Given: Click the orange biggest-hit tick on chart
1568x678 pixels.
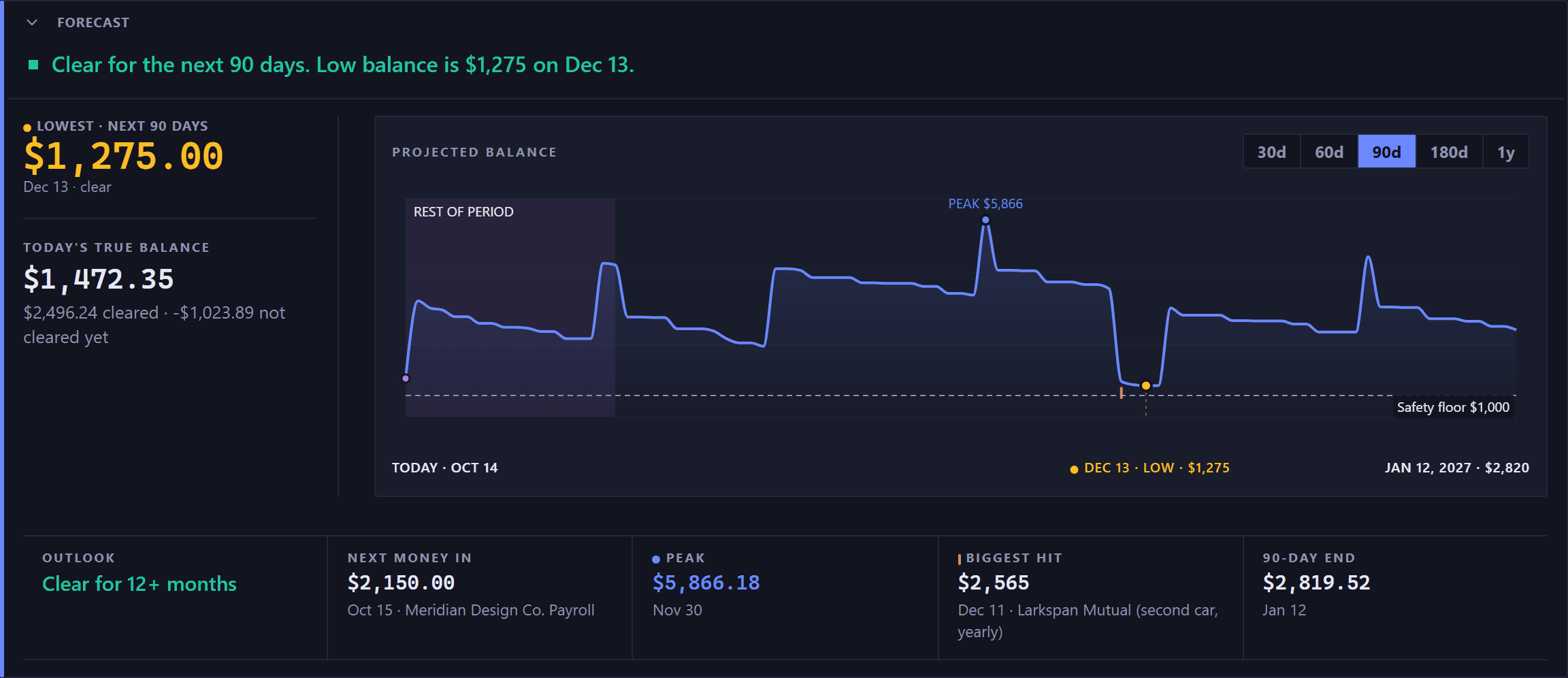Looking at the screenshot, I should (1122, 393).
